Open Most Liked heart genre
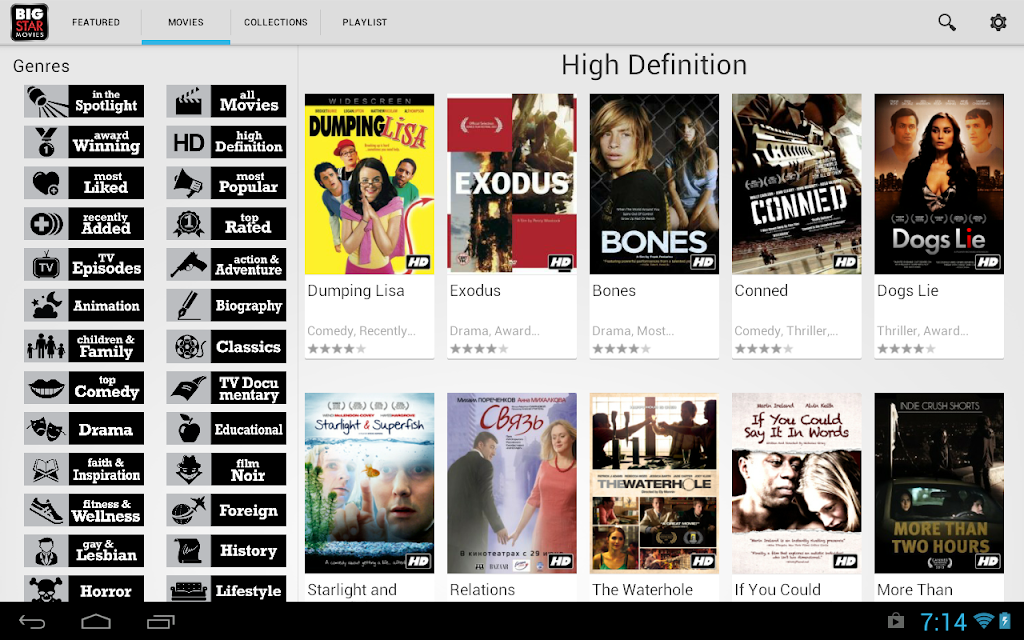The image size is (1024, 640). pos(84,183)
